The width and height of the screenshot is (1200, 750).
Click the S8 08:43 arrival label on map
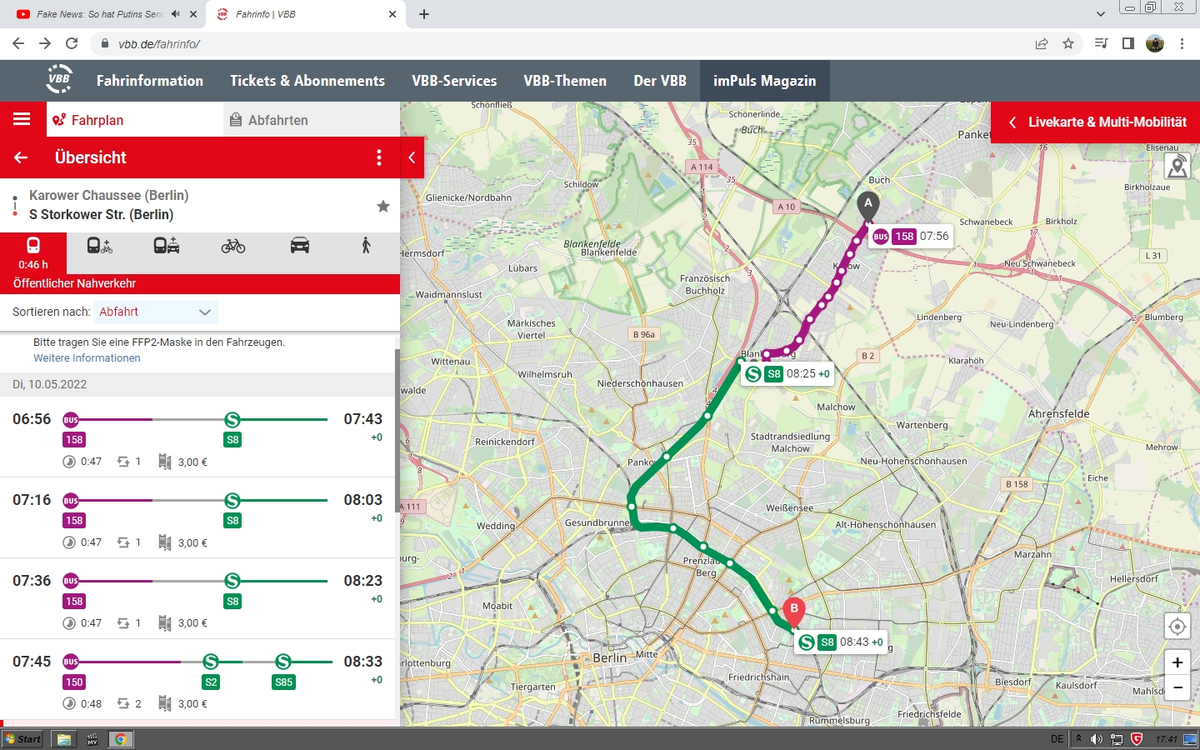tap(841, 642)
